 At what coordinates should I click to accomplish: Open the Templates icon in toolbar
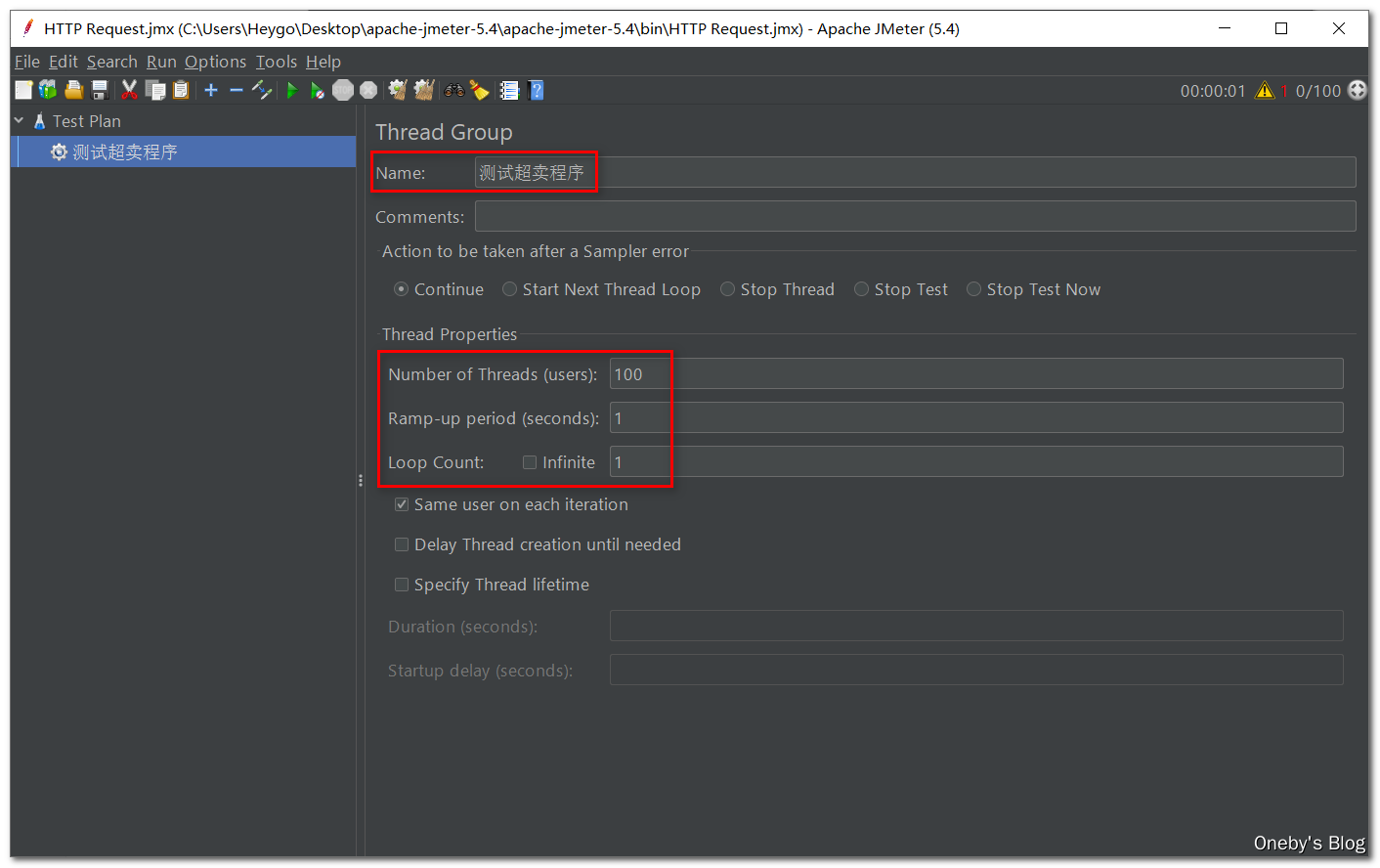point(48,90)
